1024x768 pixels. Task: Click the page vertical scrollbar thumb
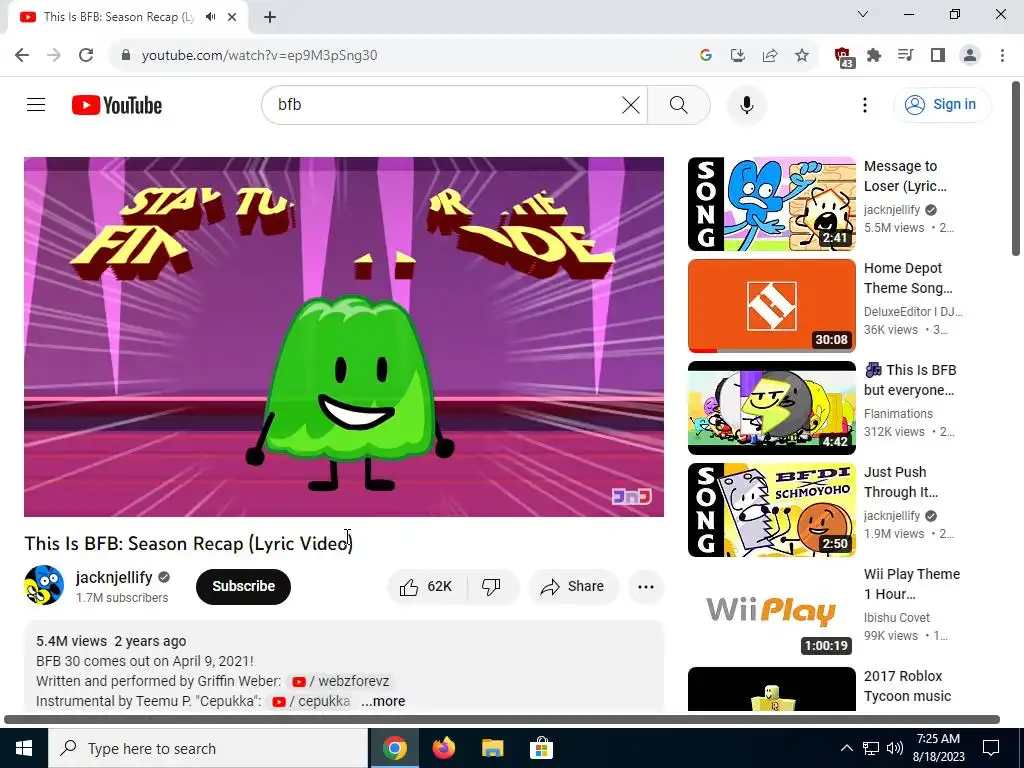coord(1016,168)
